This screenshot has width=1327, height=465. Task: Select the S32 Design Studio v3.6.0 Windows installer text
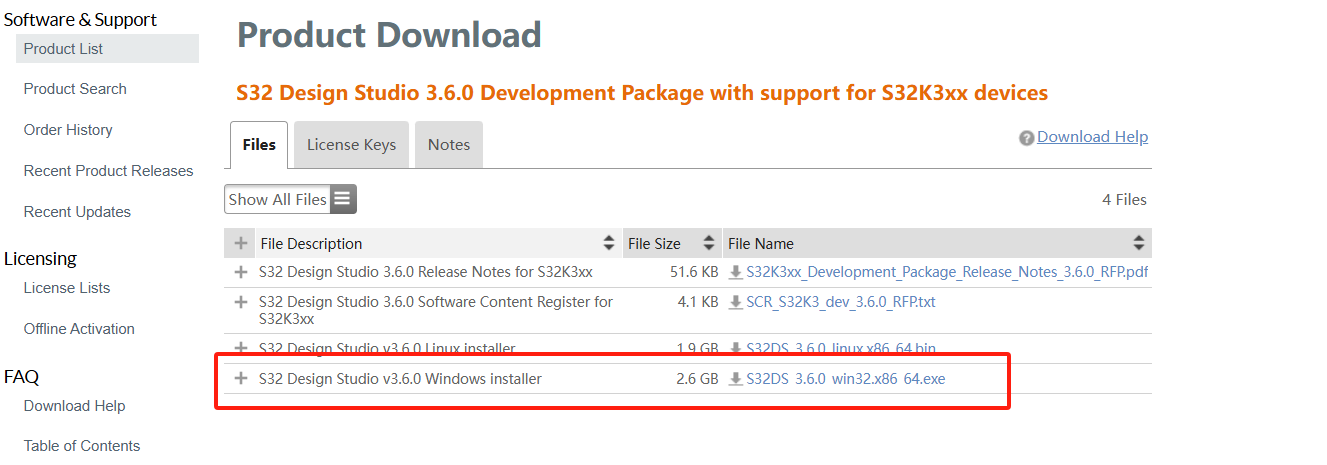coord(400,379)
